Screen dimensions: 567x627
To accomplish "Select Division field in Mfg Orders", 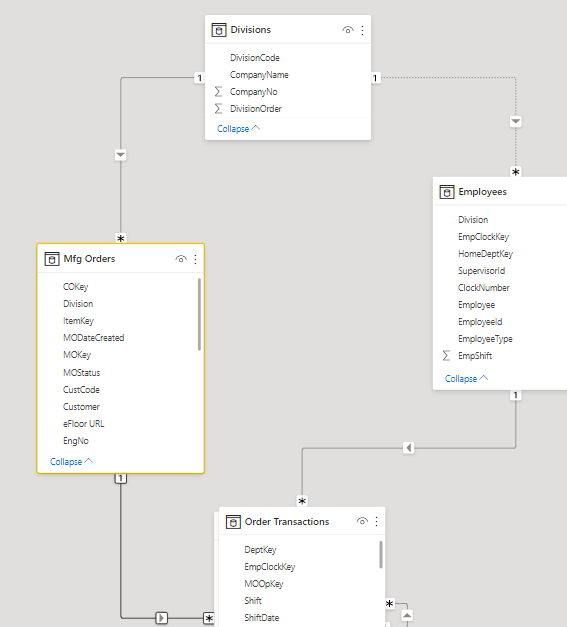I will tap(78, 304).
